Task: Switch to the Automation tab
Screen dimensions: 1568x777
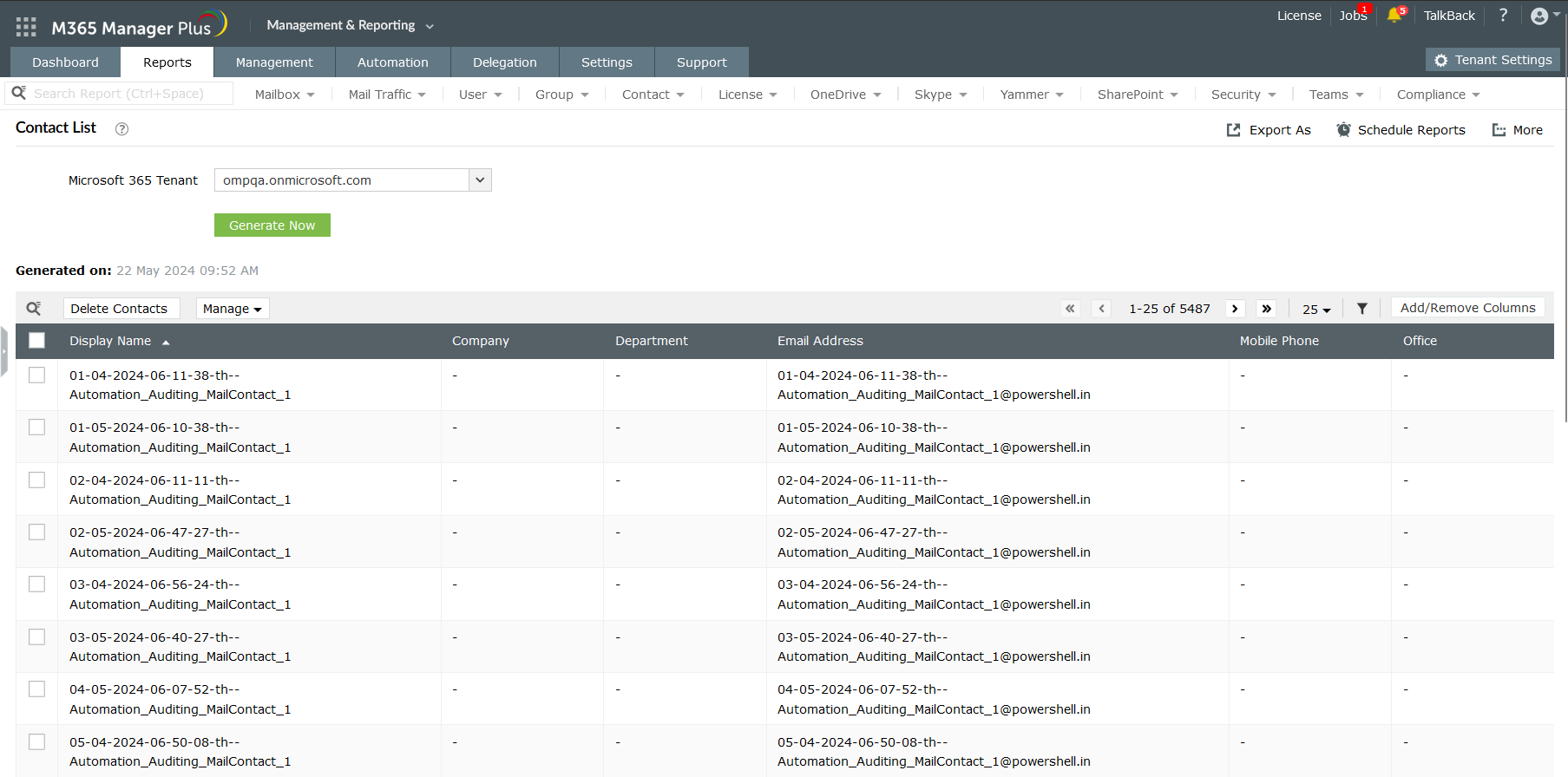Action: (393, 62)
